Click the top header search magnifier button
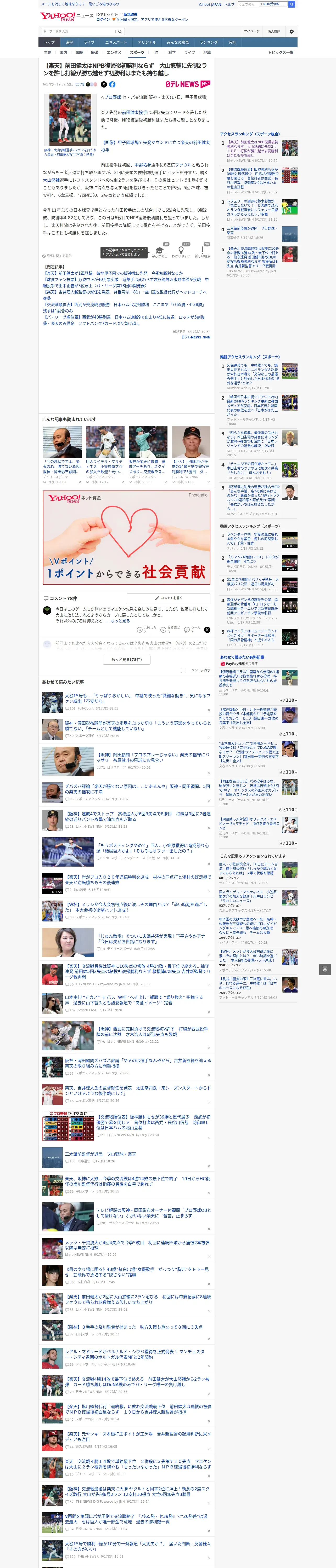The width and height of the screenshot is (336, 1568). pyautogui.click(x=292, y=4)
